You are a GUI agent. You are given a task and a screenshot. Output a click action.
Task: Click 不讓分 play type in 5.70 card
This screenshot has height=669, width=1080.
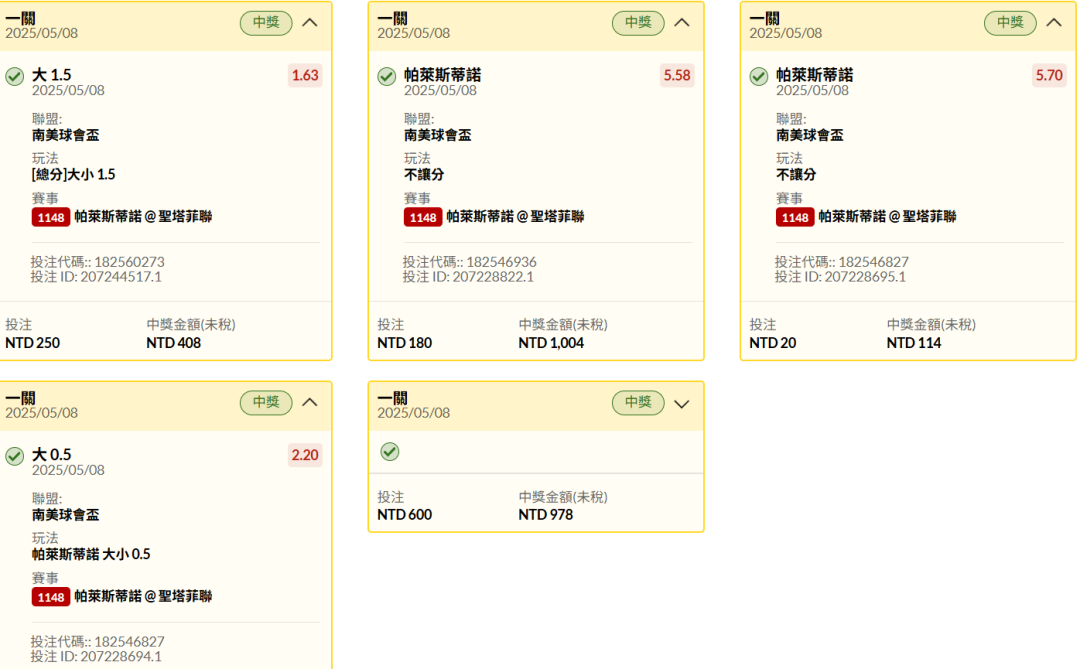(796, 174)
